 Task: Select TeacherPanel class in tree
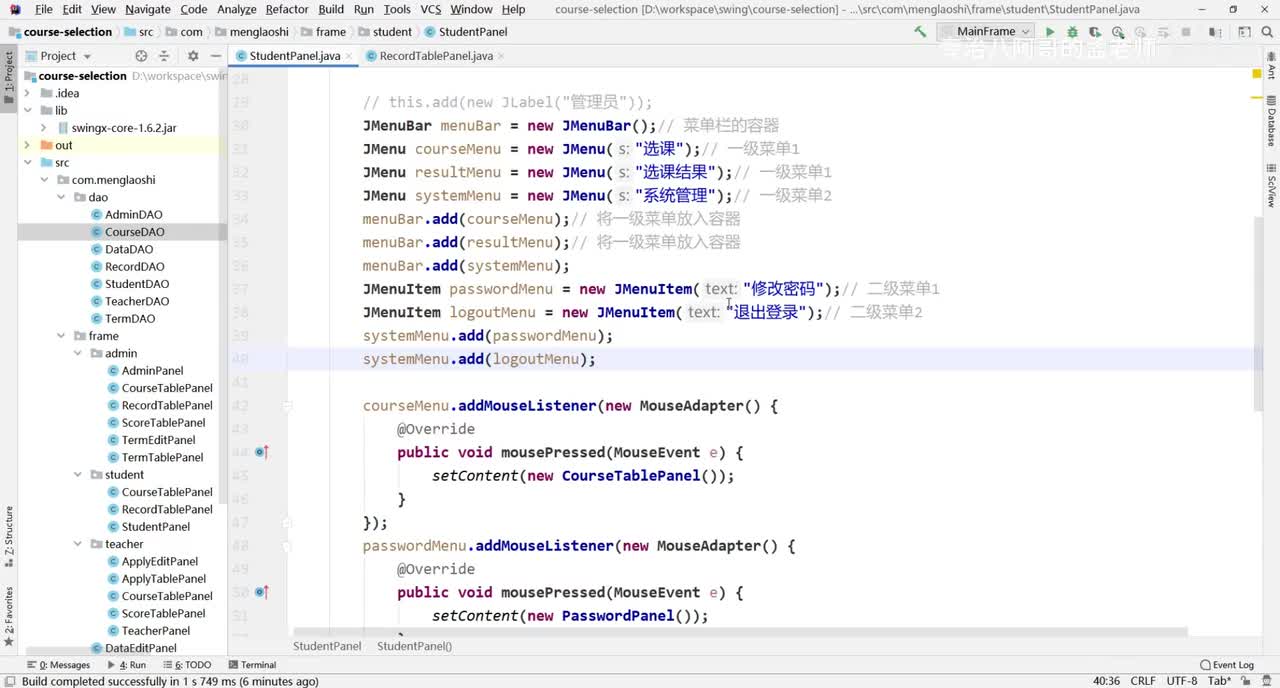[156, 631]
